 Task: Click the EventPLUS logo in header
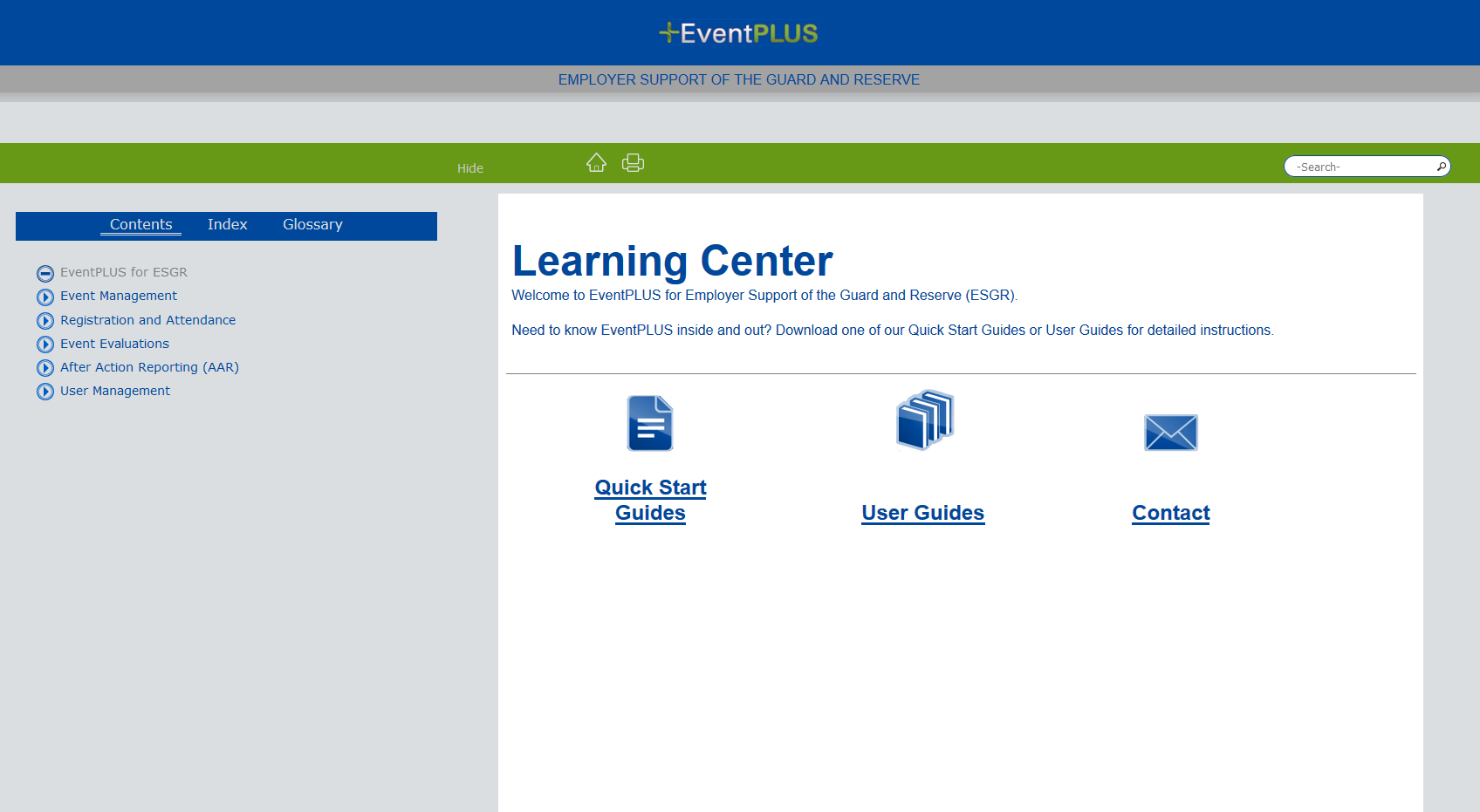(738, 33)
